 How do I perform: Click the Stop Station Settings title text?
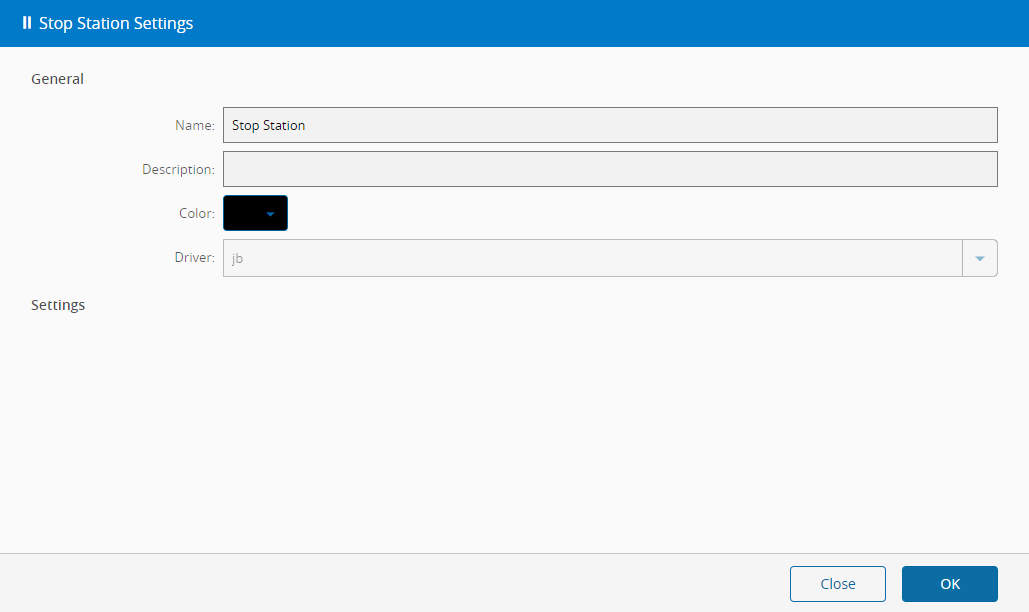tap(116, 24)
